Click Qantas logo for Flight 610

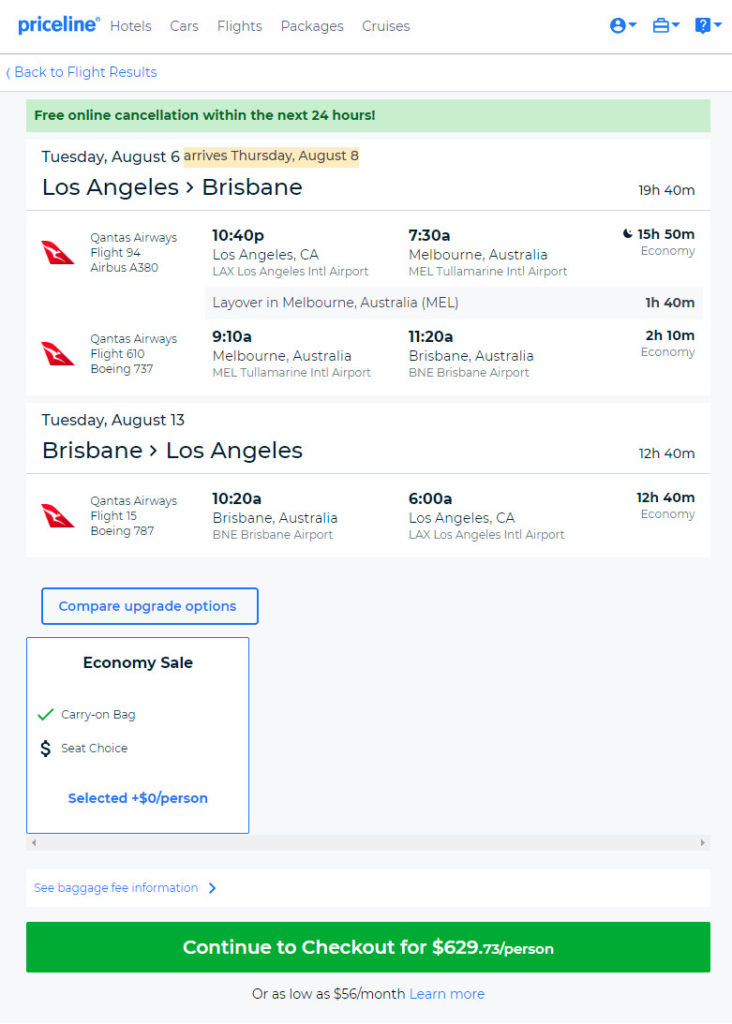pyautogui.click(x=57, y=353)
